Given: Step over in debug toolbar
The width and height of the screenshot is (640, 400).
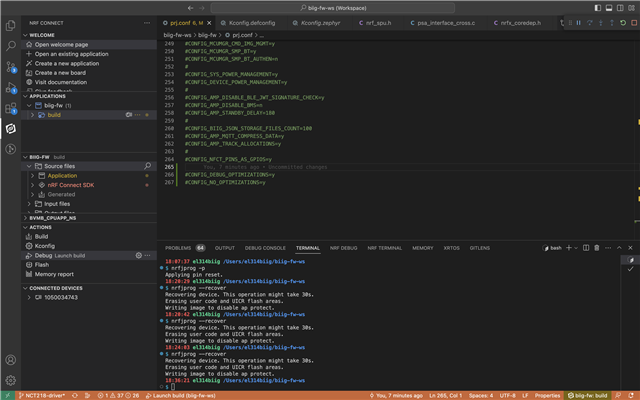Looking at the screenshot, I should (589, 23).
